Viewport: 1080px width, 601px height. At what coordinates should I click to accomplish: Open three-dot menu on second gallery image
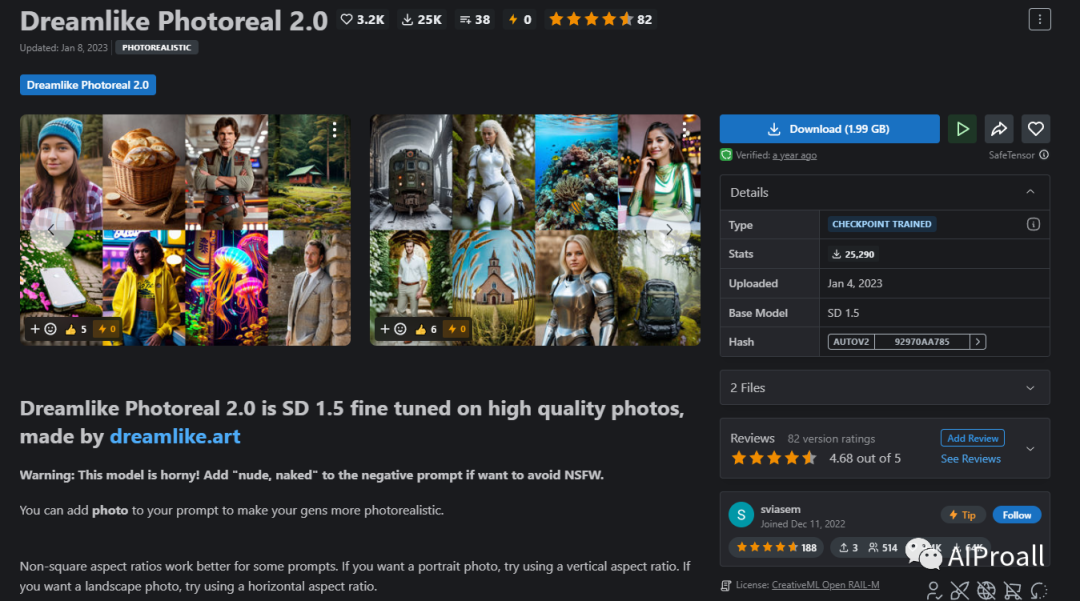pos(685,129)
